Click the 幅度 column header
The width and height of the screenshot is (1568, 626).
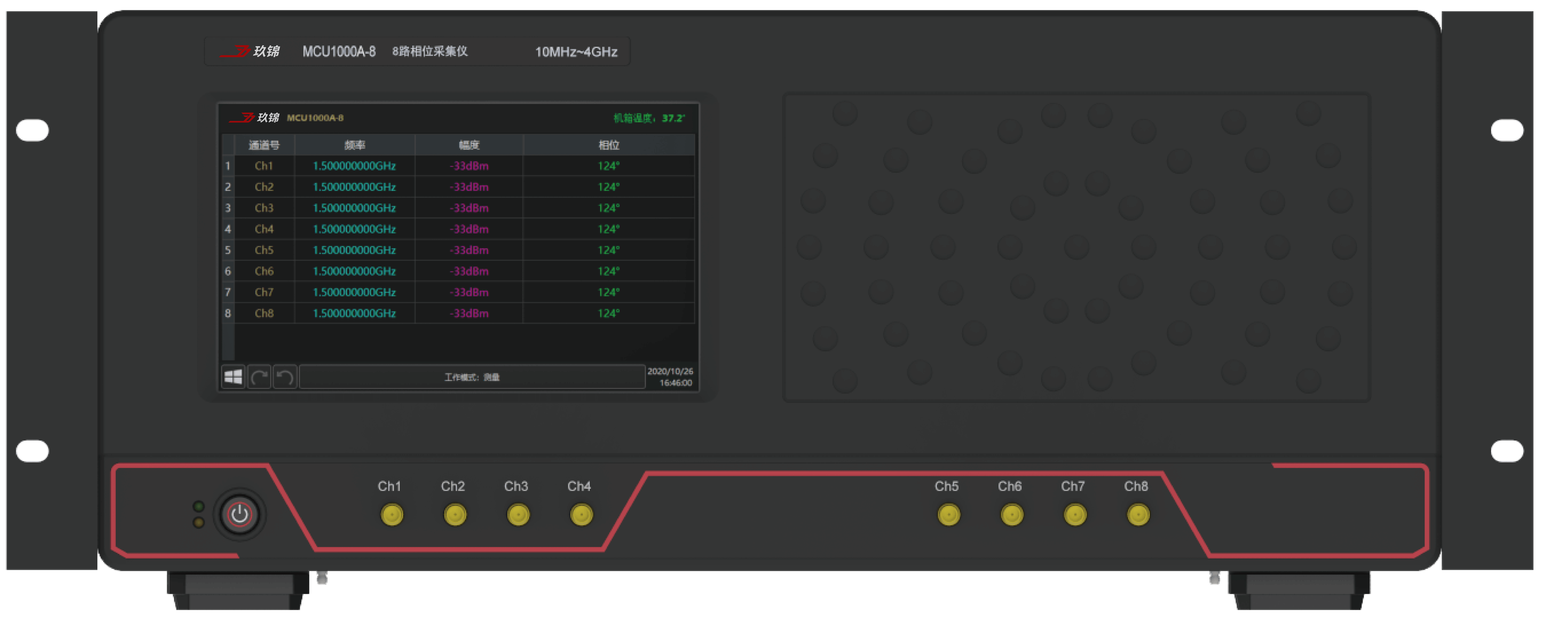pos(469,145)
